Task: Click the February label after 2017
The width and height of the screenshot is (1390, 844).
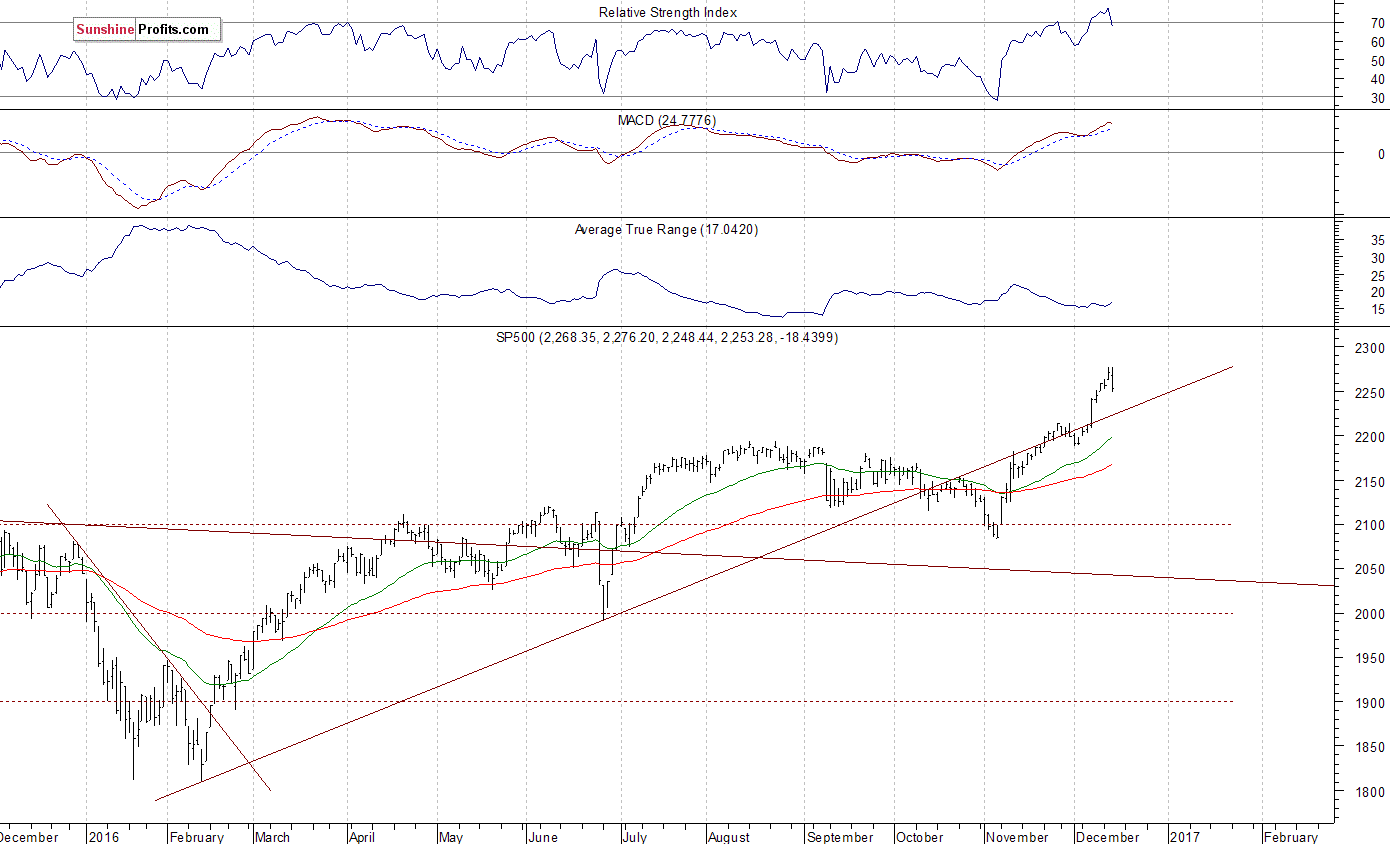Action: click(x=1293, y=837)
